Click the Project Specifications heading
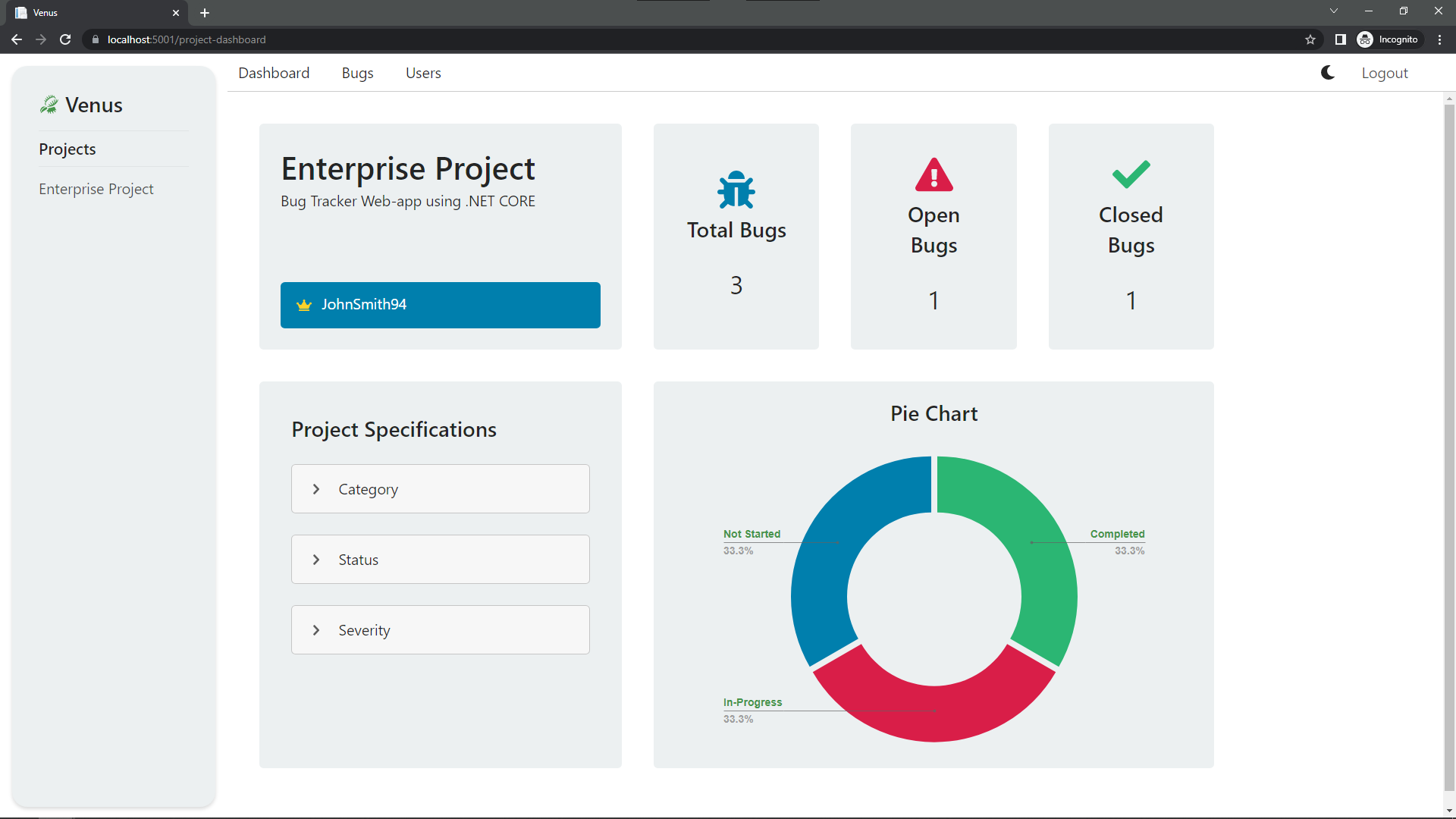 (394, 429)
